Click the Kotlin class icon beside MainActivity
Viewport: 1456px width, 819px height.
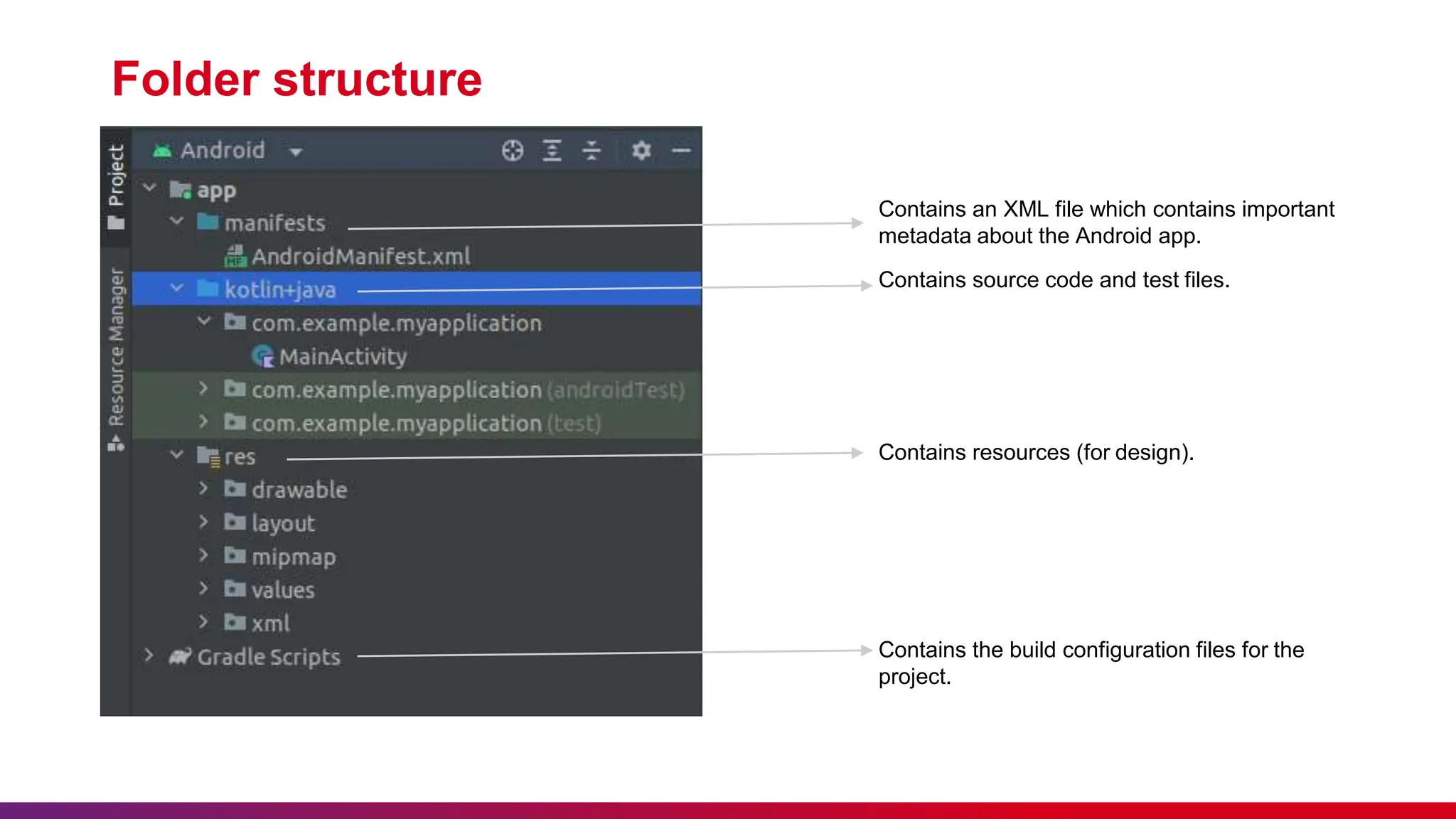coord(263,356)
